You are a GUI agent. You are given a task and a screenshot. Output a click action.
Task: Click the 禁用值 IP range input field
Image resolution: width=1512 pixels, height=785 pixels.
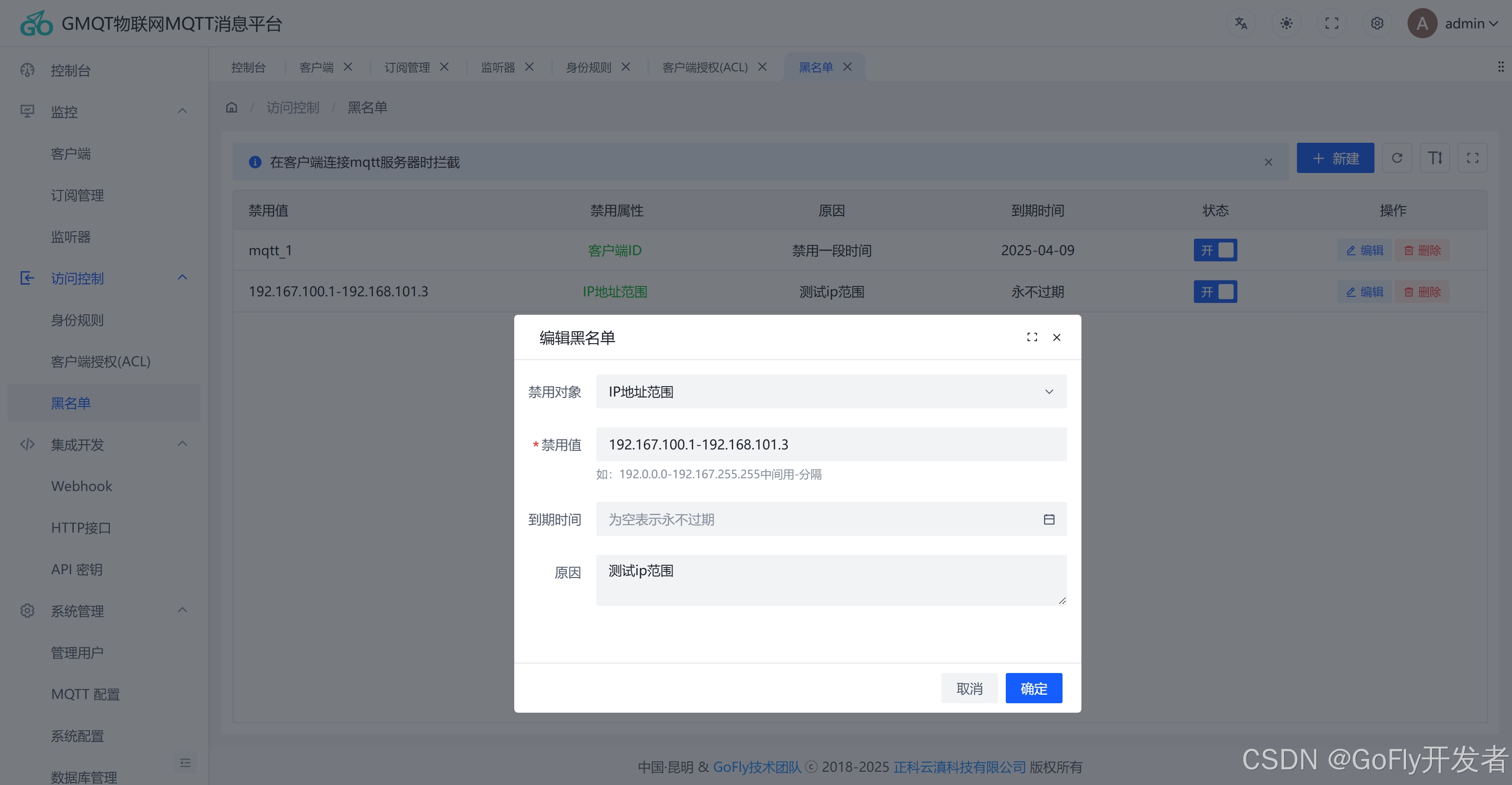[831, 444]
